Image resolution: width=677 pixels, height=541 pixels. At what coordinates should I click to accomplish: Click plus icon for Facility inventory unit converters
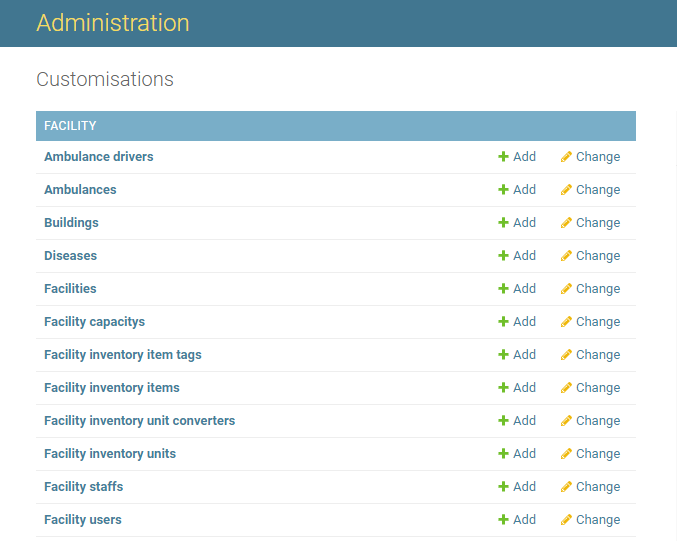(x=503, y=421)
